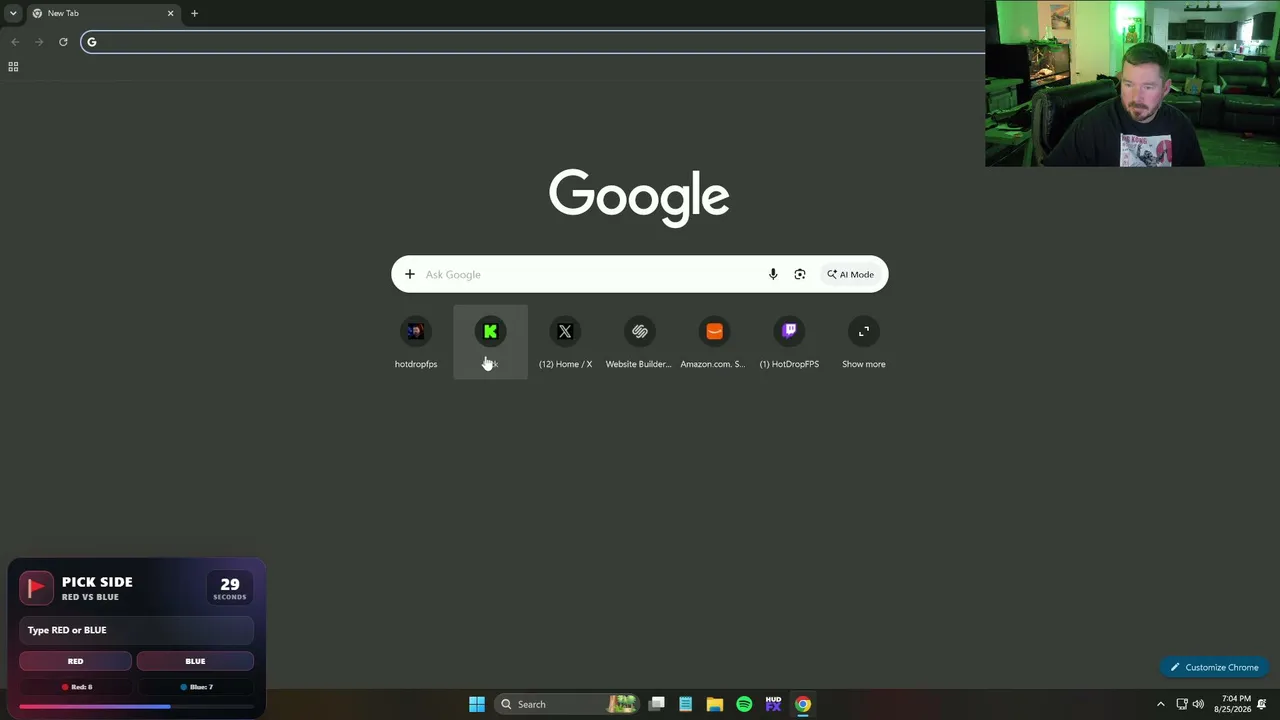
Task: Open the Amazon.com shortcut tile
Action: point(714,342)
